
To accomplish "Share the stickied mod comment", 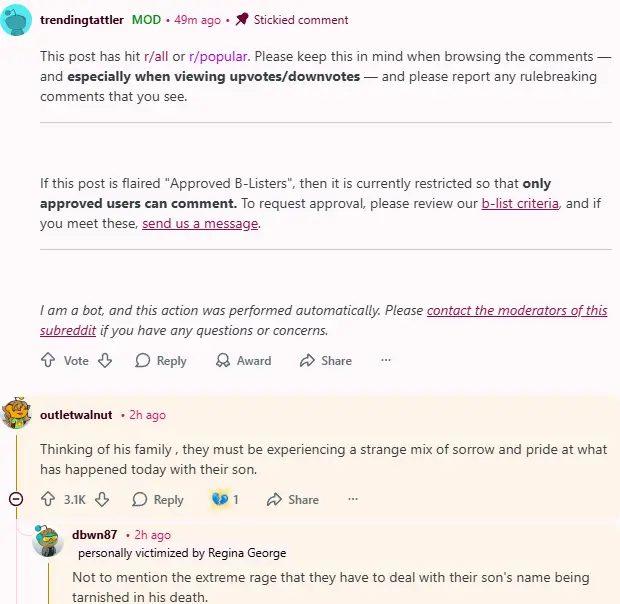I will (x=326, y=360).
